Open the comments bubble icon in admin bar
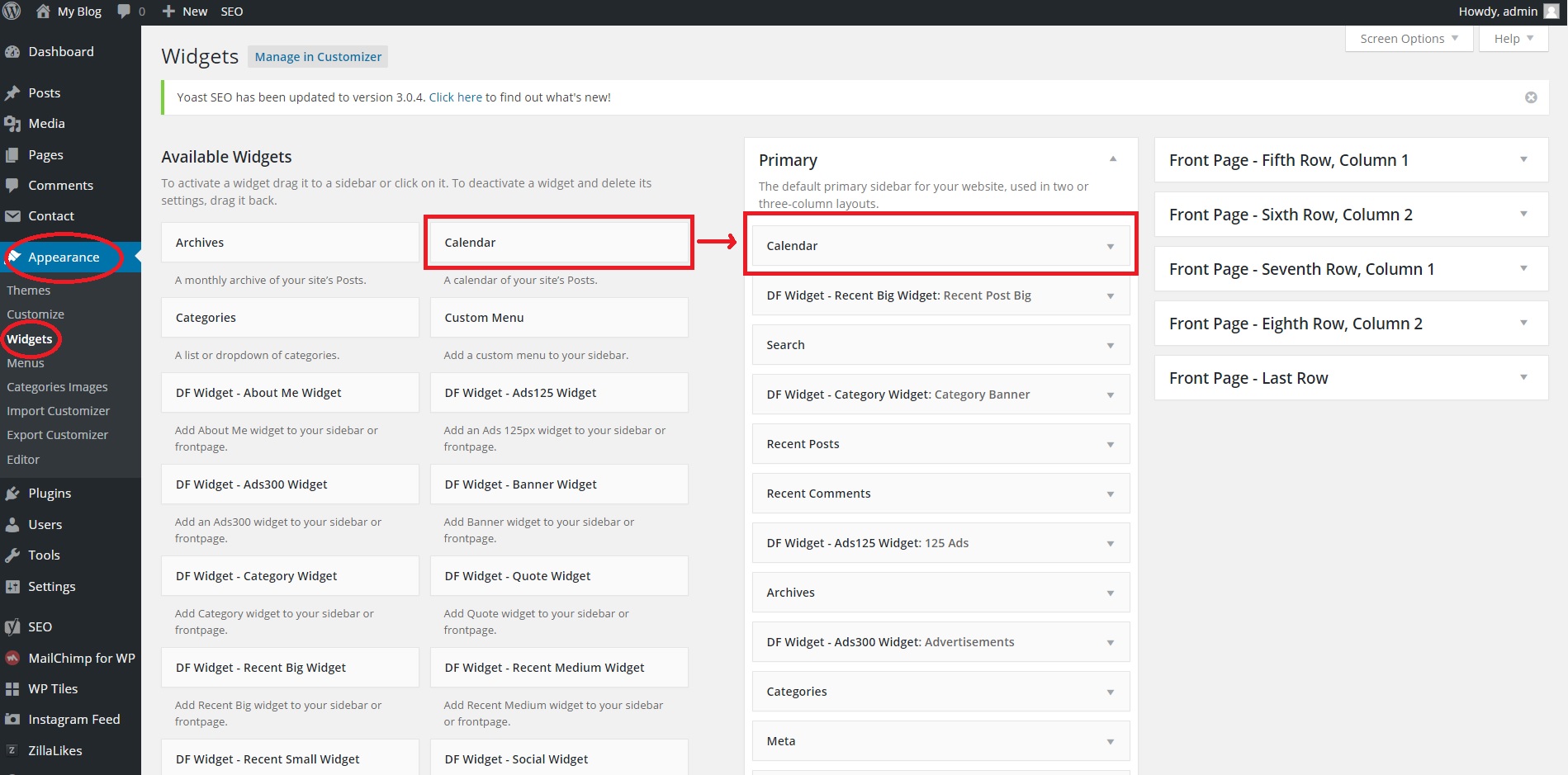1568x775 pixels. point(124,12)
